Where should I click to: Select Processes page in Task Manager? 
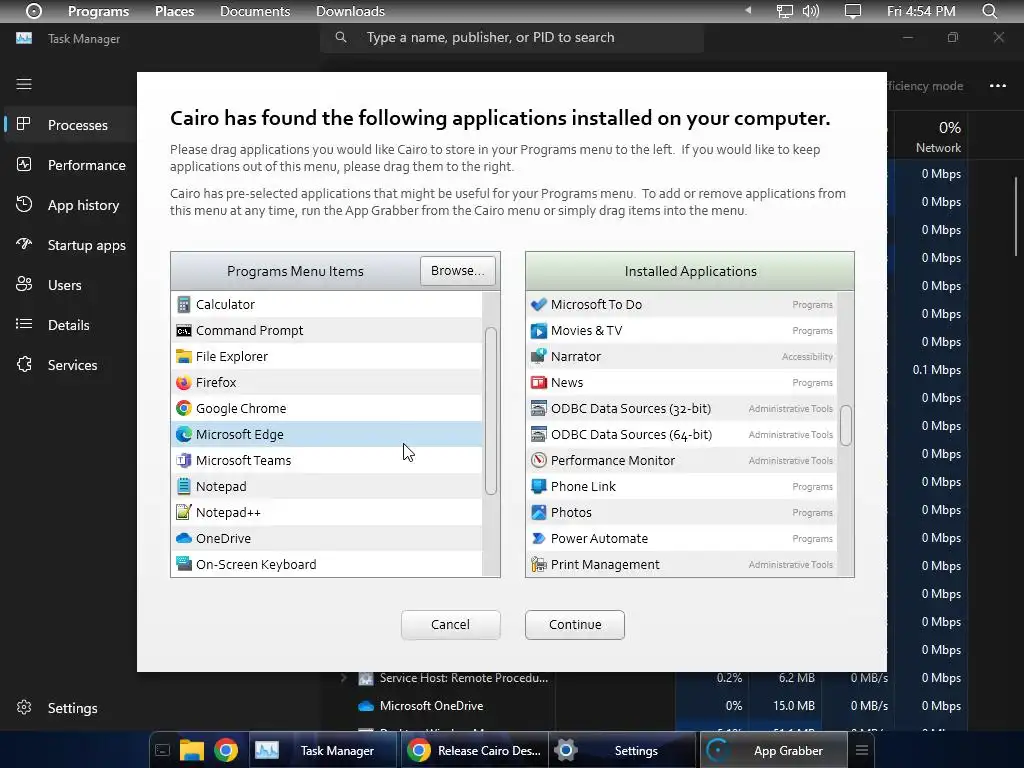(71, 125)
